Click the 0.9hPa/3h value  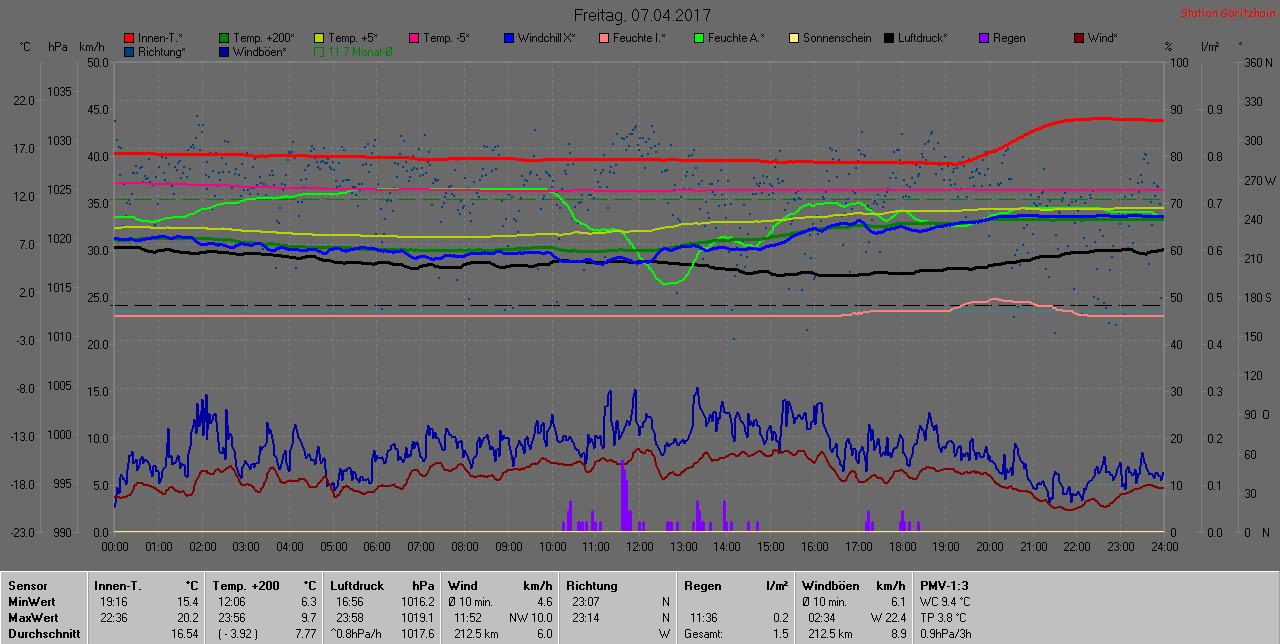click(x=946, y=633)
